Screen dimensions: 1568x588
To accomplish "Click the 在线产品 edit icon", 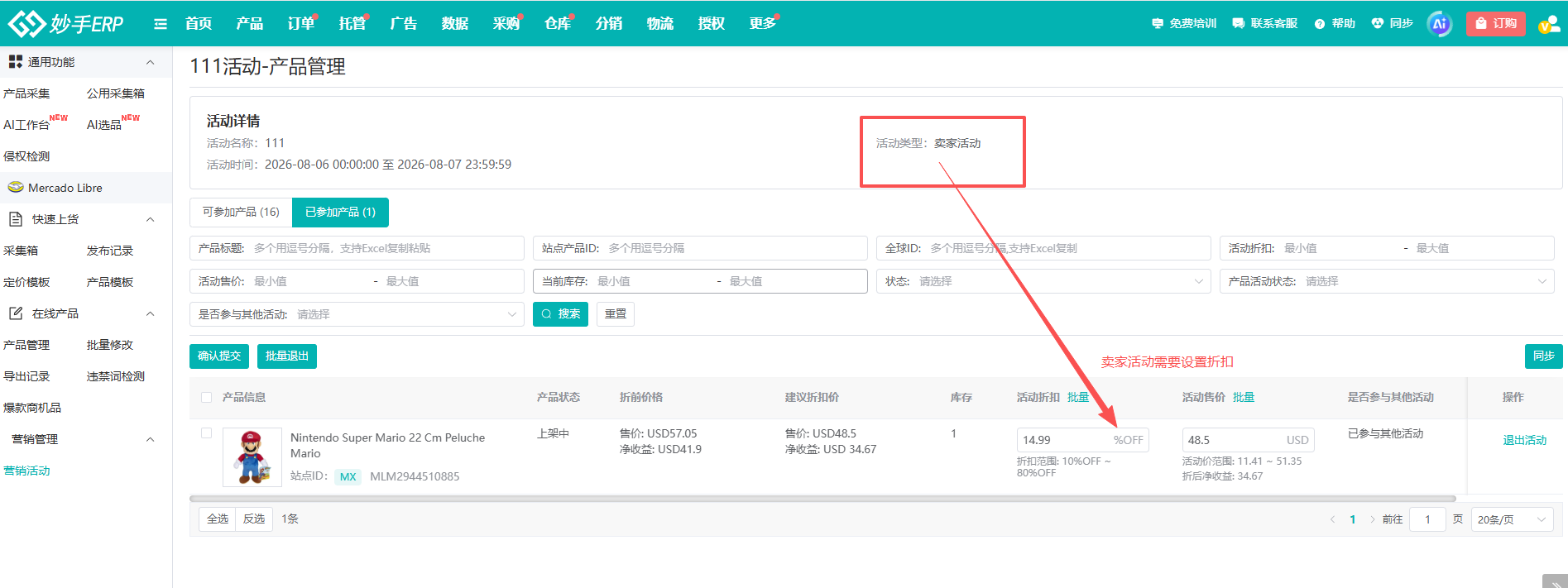I will (15, 313).
